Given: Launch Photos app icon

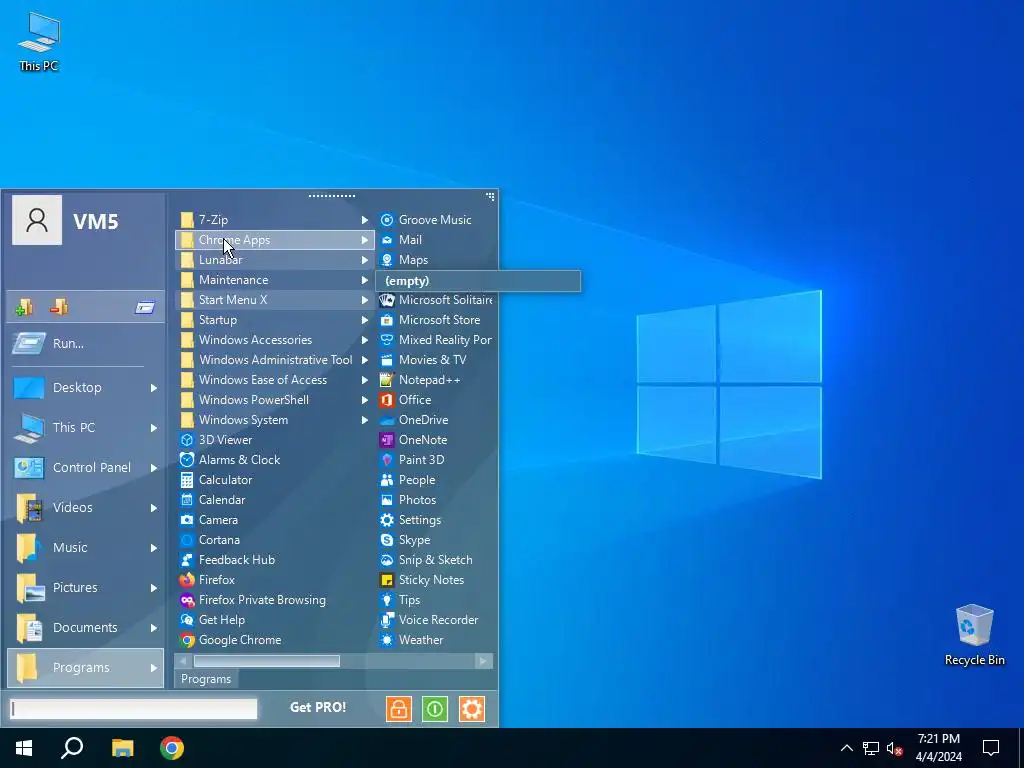Looking at the screenshot, I should pos(387,500).
